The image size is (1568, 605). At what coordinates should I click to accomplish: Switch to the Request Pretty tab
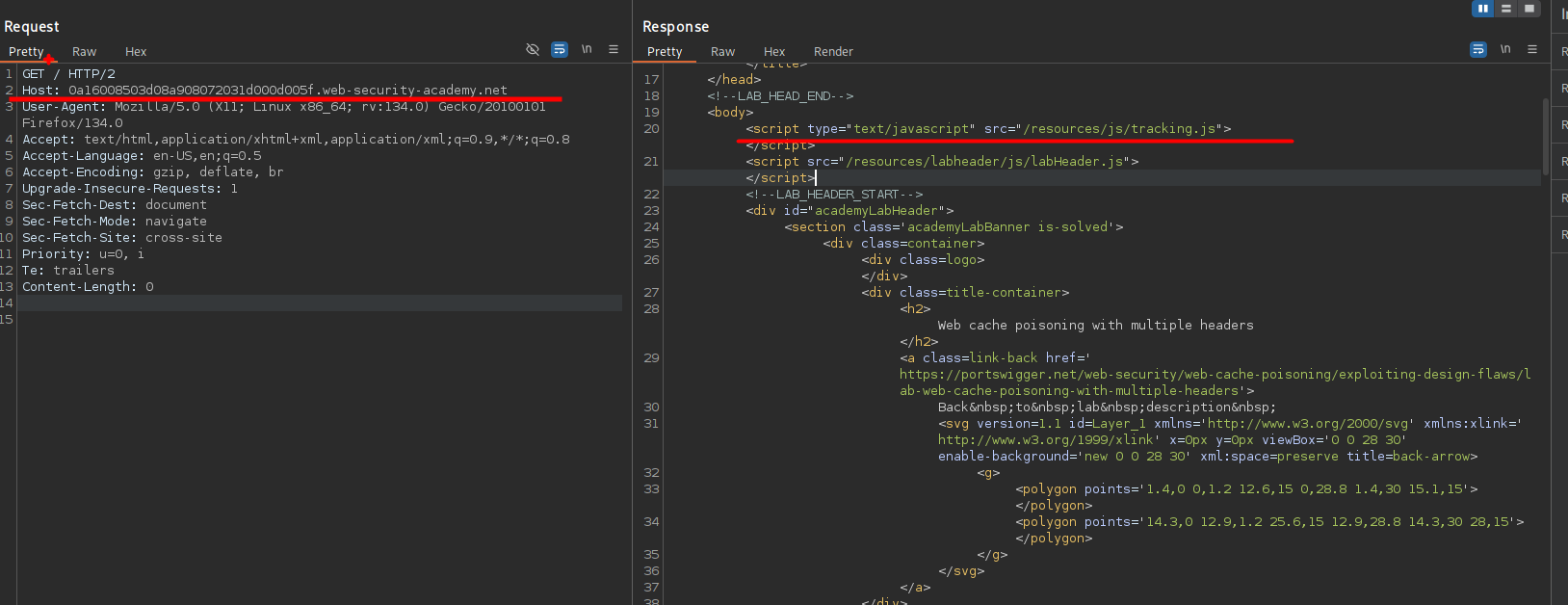click(x=26, y=52)
